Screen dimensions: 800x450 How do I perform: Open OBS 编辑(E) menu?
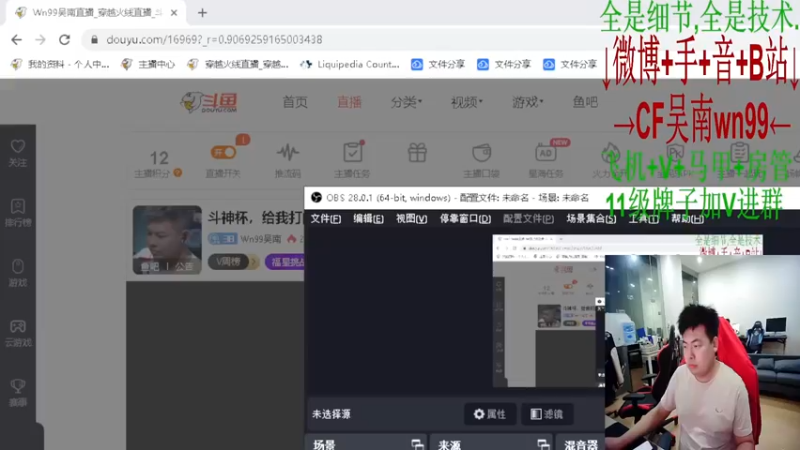(368, 218)
